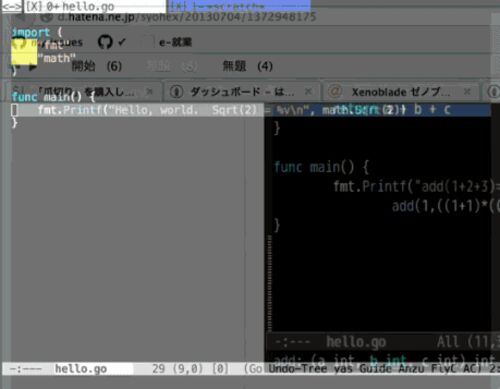This screenshot has height=389, width=500.
Task: Open the 無題 (4) bookmark folder
Action: click(248, 66)
